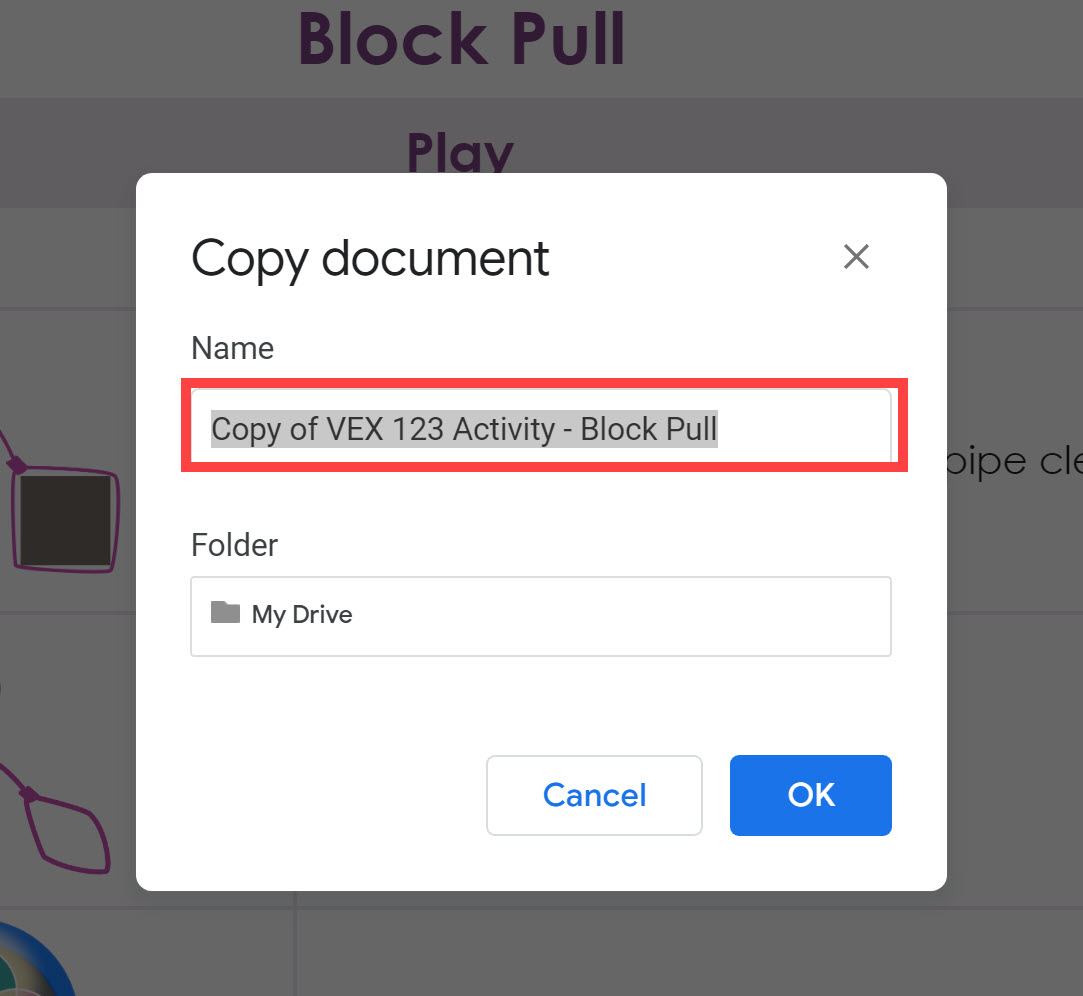1083x996 pixels.
Task: Click the Copy document dialog title
Action: pyautogui.click(x=369, y=258)
